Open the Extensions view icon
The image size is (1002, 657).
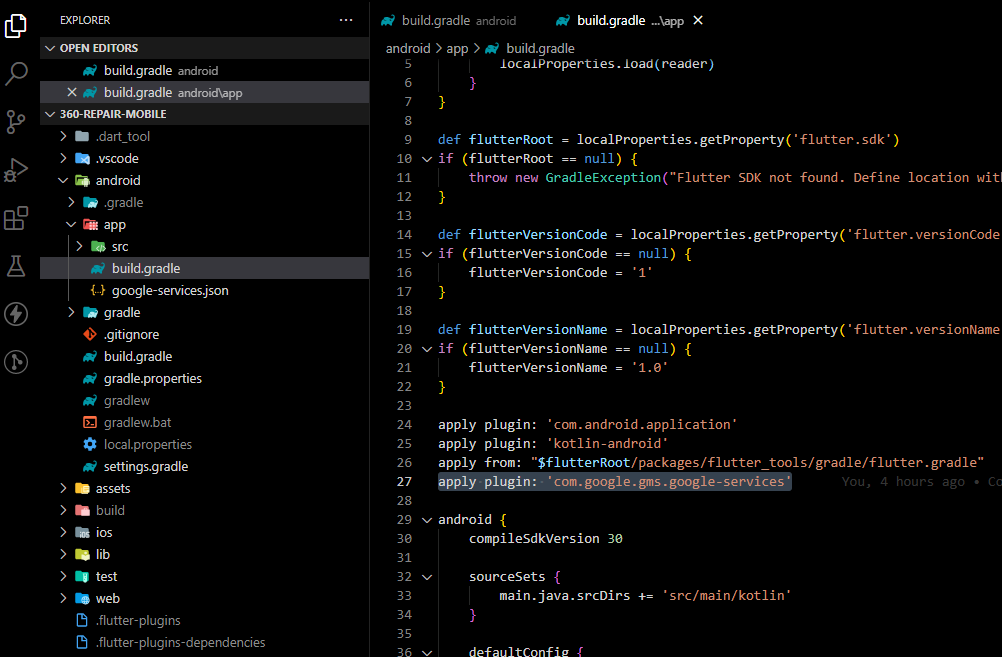(16, 218)
